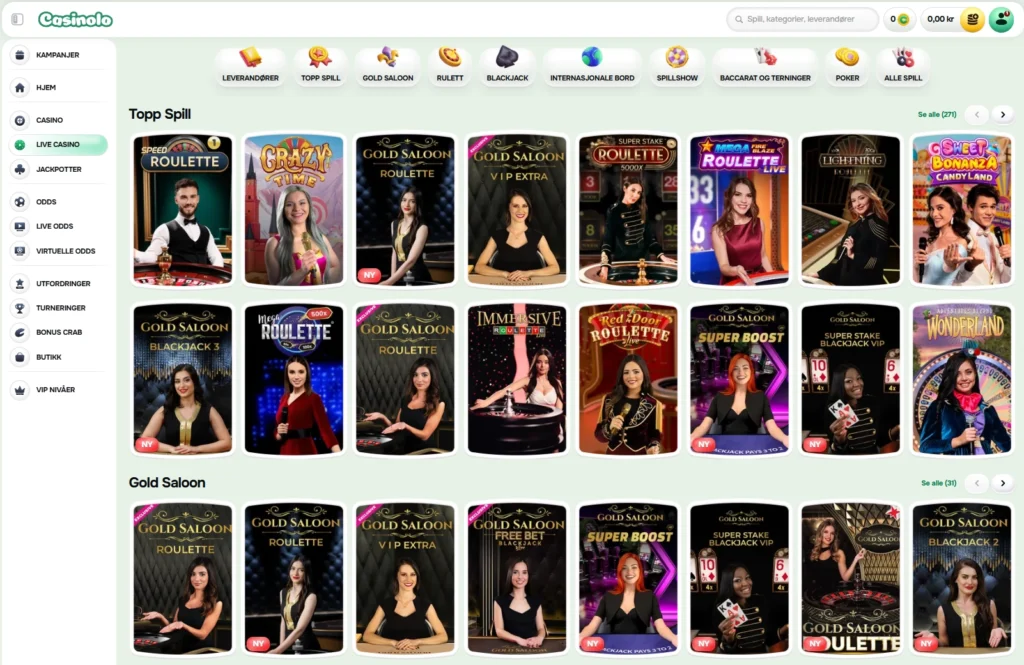Open the Lightning Roulette game

tap(850, 210)
